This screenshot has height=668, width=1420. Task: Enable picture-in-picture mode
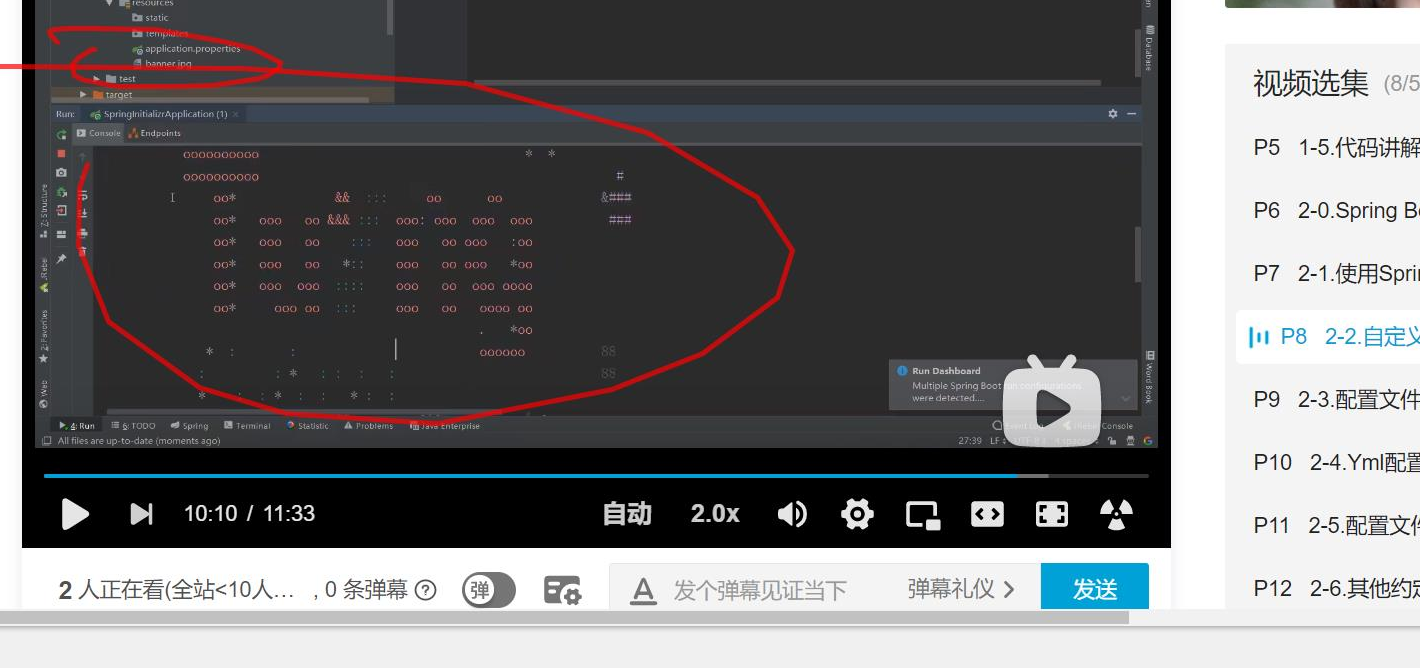(923, 514)
